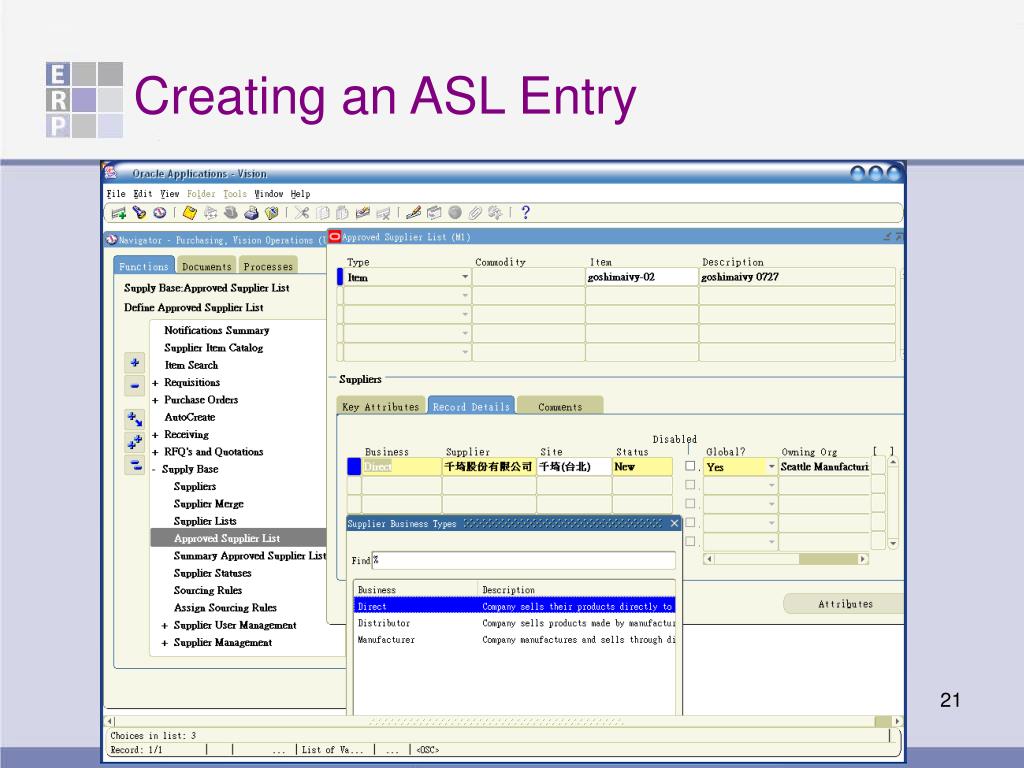This screenshot has width=1024, height=768.
Task: Click the Close Form toolbar icon
Action: click(x=272, y=213)
